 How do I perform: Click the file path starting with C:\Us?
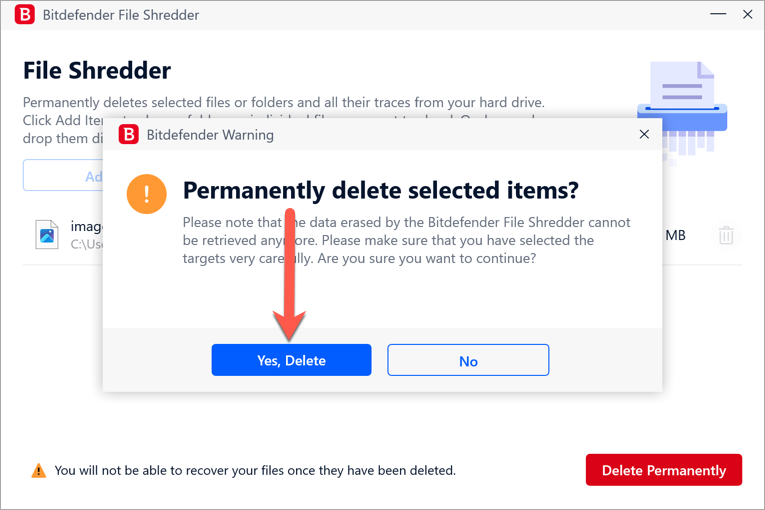pos(86,244)
